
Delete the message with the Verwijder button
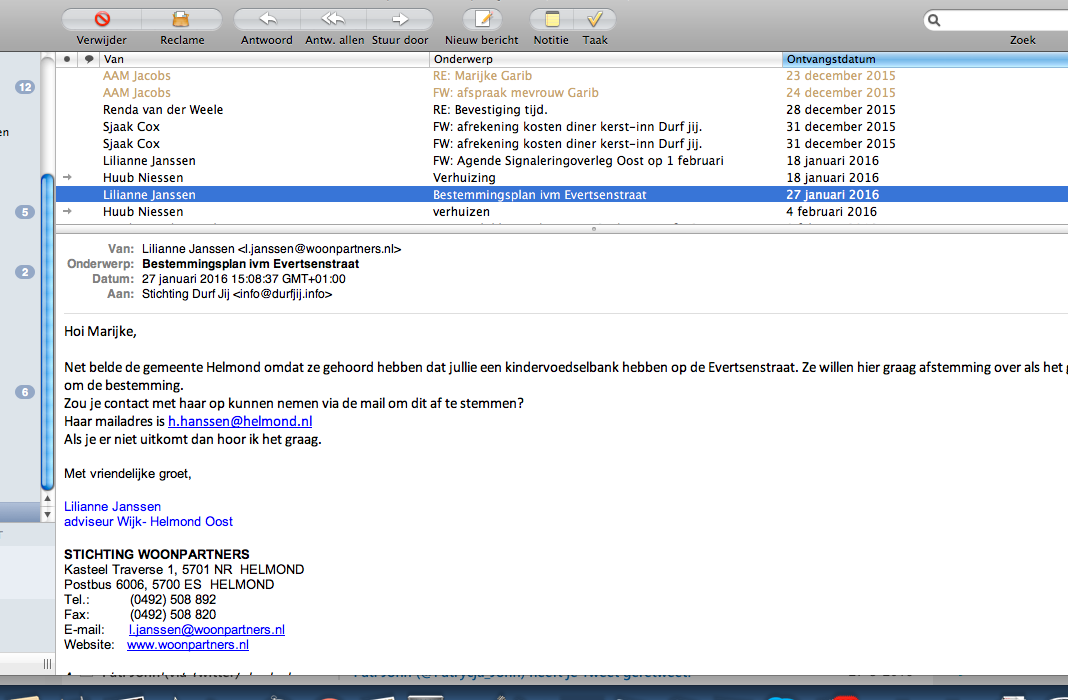pyautogui.click(x=102, y=19)
